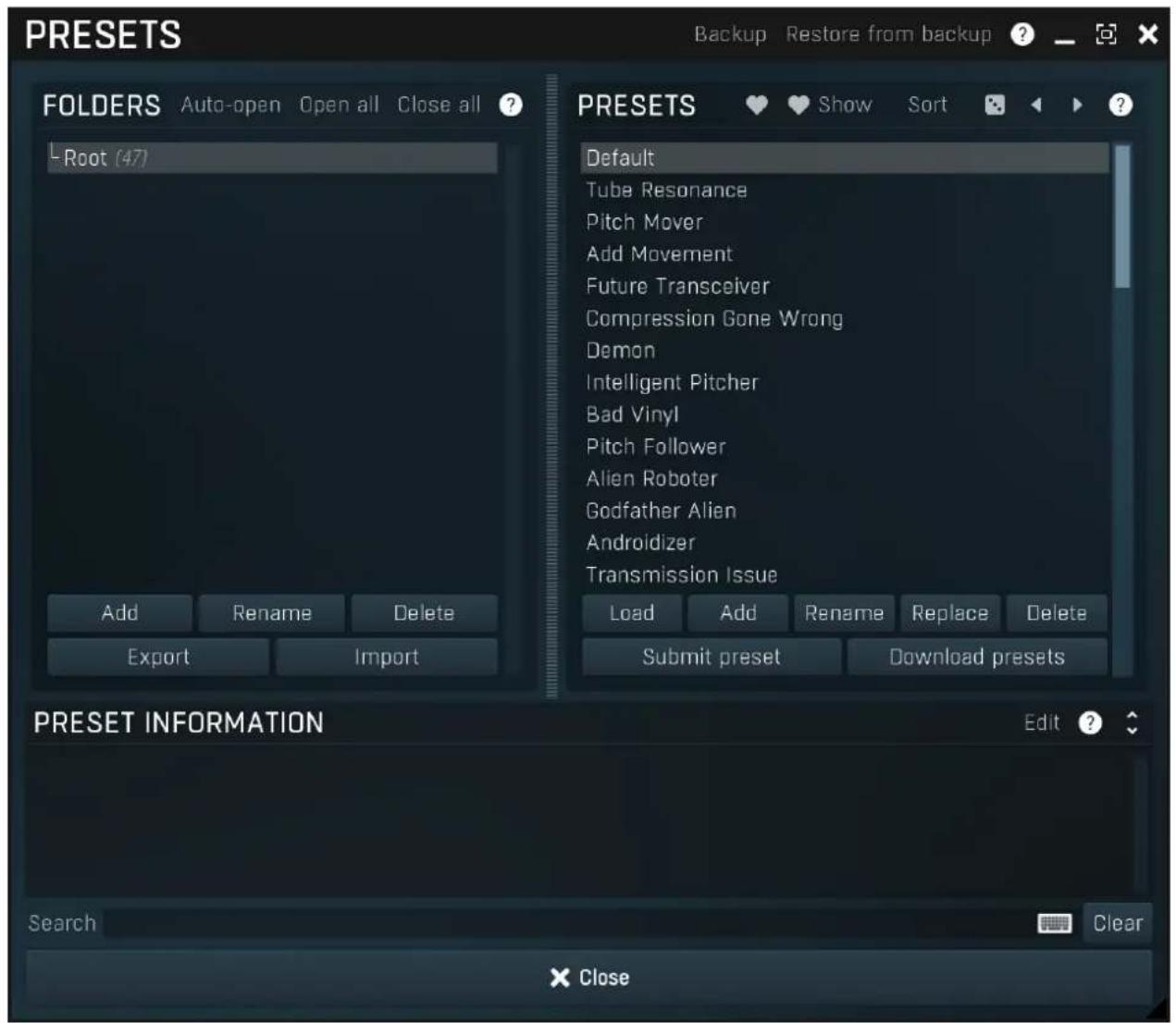The width and height of the screenshot is (1176, 1023).
Task: Import presets into folder
Action: tap(387, 657)
